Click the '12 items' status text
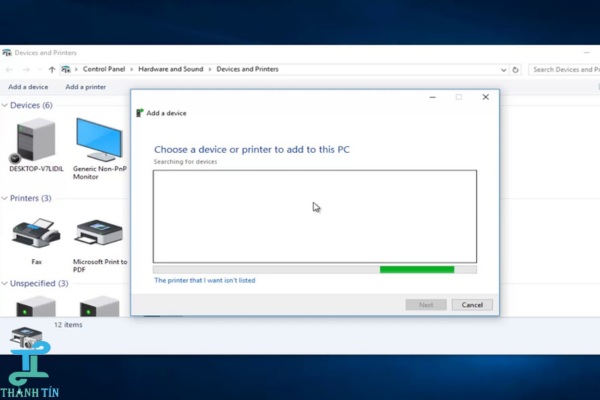Screen dimensions: 600x400 [68, 325]
